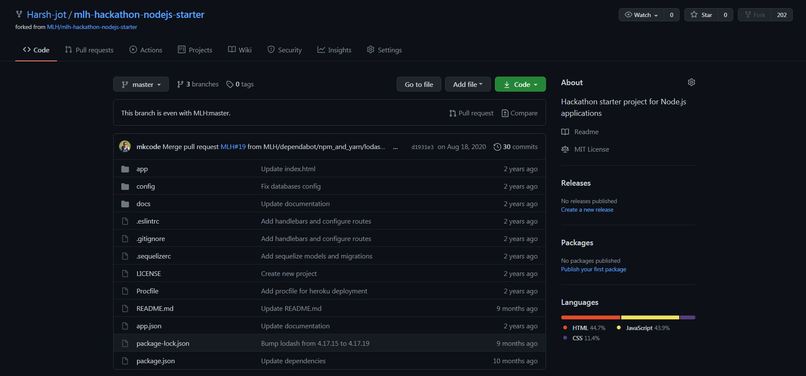The height and width of the screenshot is (376, 806).
Task: Click the branches icon next to 3 branches
Action: 180,84
